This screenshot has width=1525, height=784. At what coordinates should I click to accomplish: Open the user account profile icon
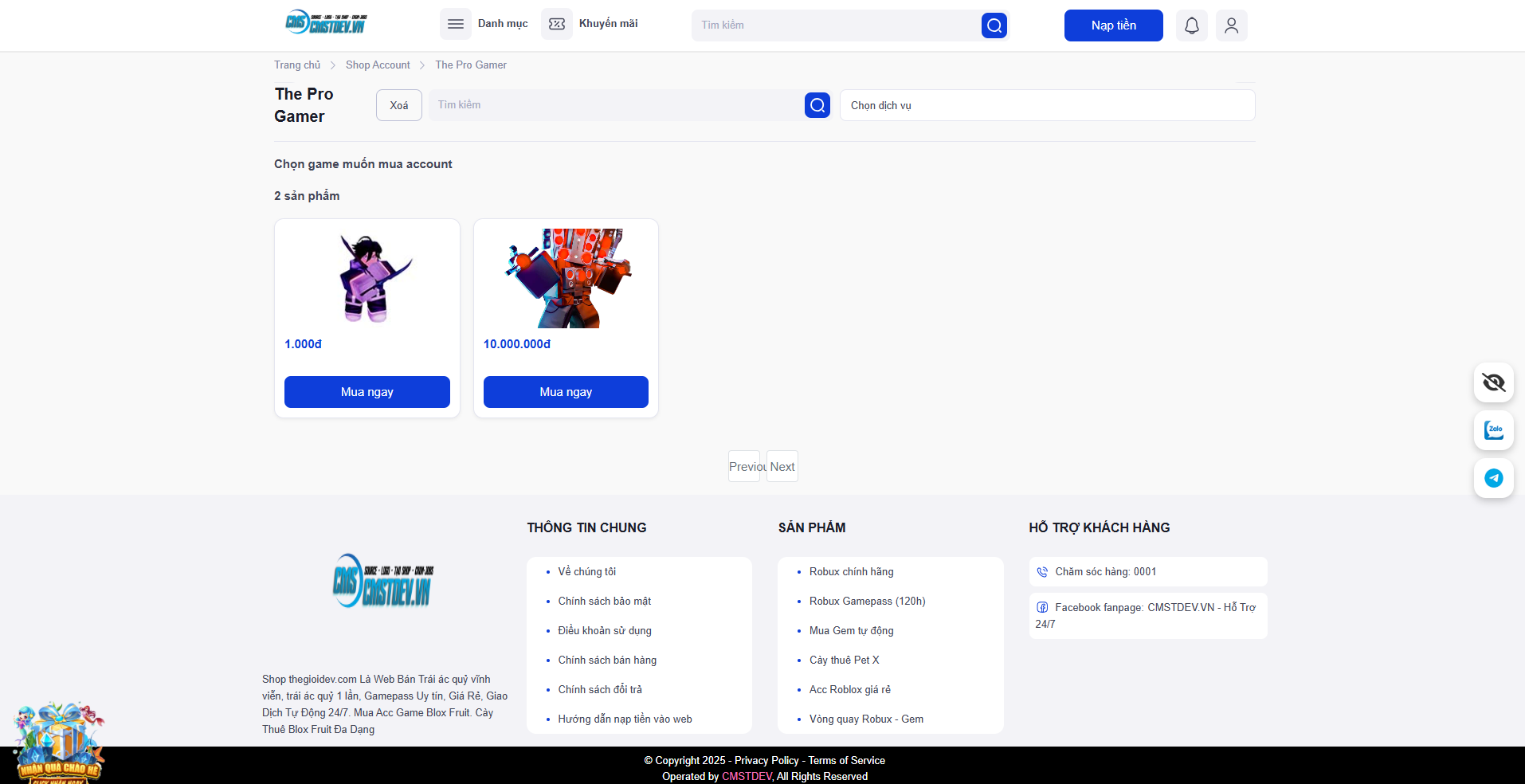pos(1231,25)
